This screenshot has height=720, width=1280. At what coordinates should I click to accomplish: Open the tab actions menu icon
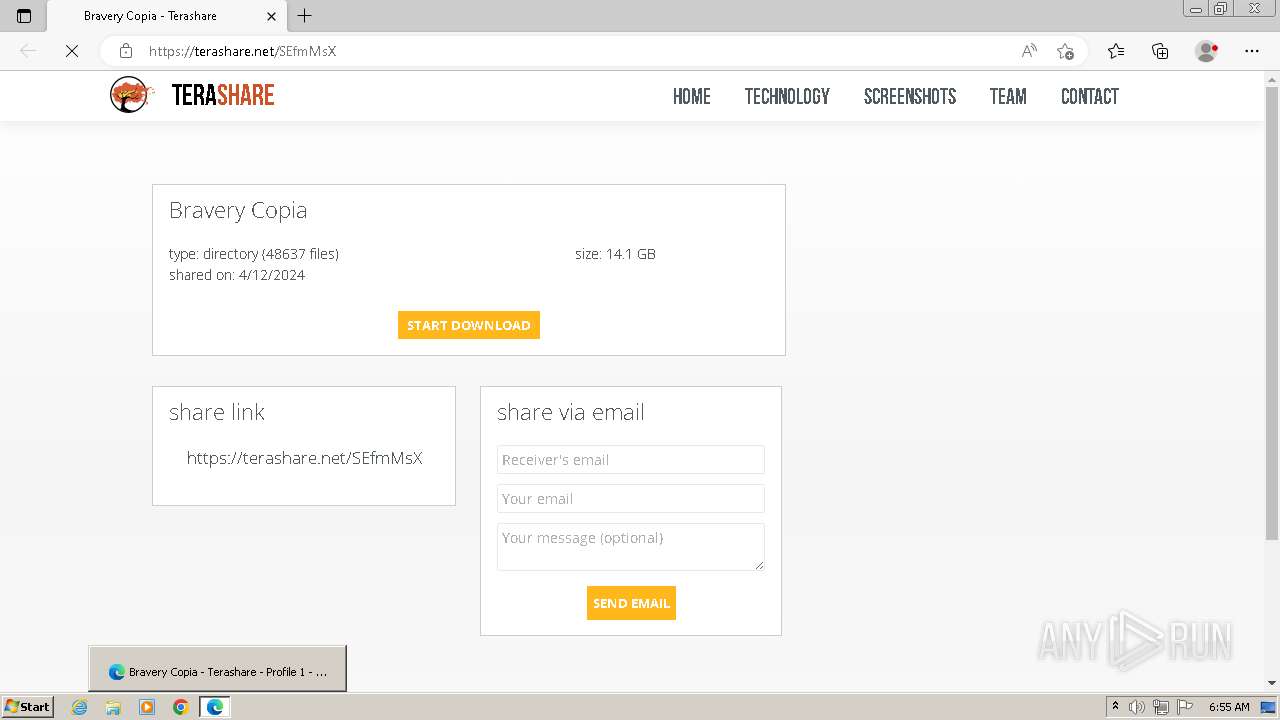pos(24,16)
